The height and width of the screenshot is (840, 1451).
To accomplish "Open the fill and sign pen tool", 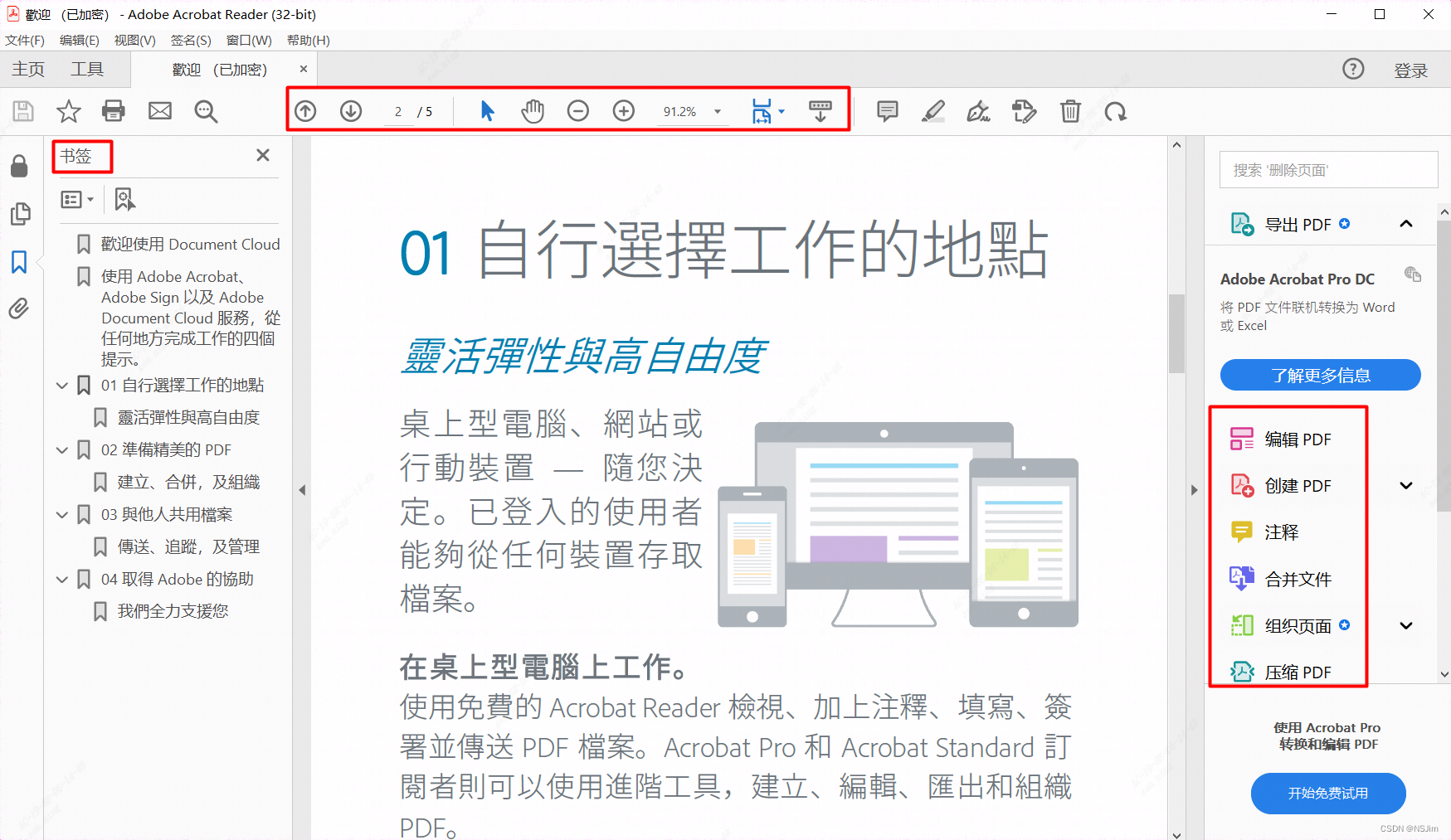I will (x=979, y=111).
